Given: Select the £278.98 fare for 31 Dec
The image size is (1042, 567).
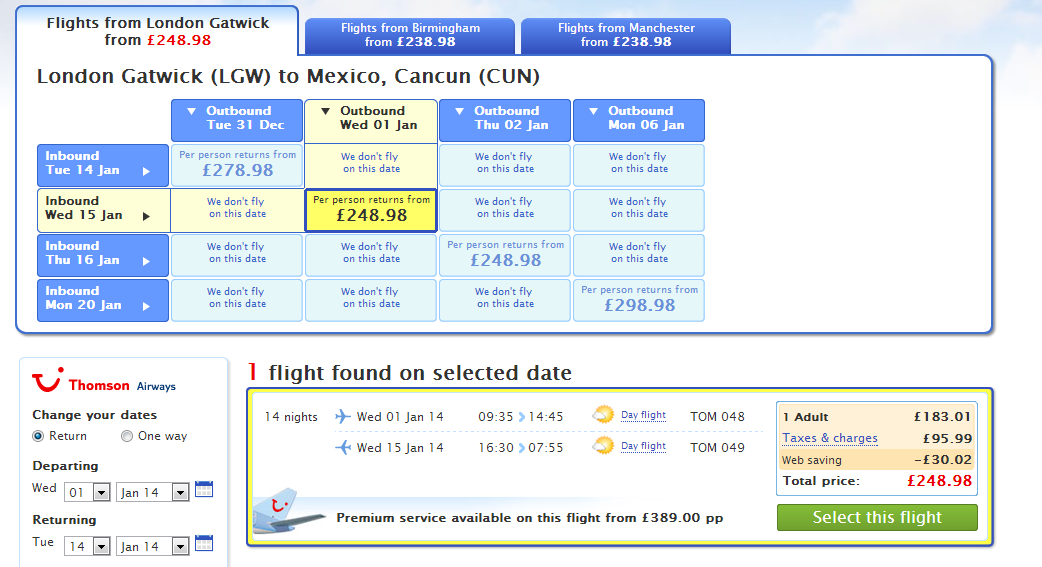Looking at the screenshot, I should click(237, 164).
